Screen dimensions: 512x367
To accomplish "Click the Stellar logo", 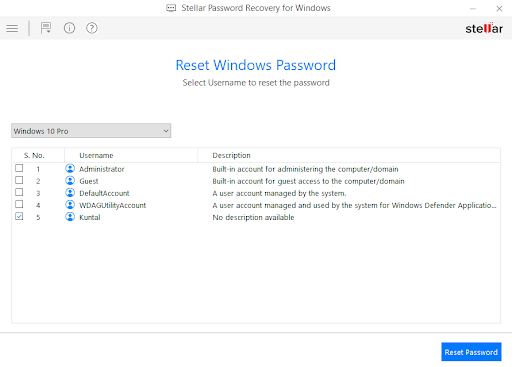I will pos(484,28).
